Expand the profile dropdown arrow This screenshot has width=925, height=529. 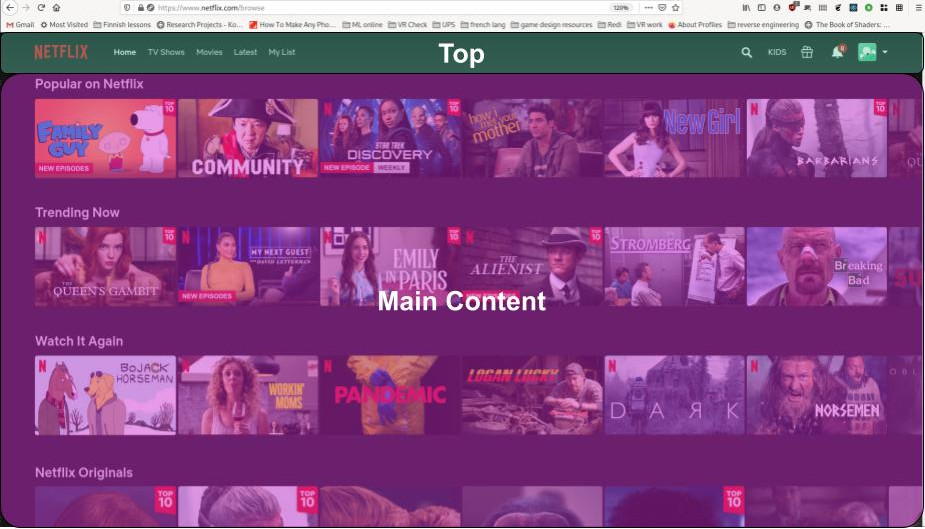click(884, 52)
